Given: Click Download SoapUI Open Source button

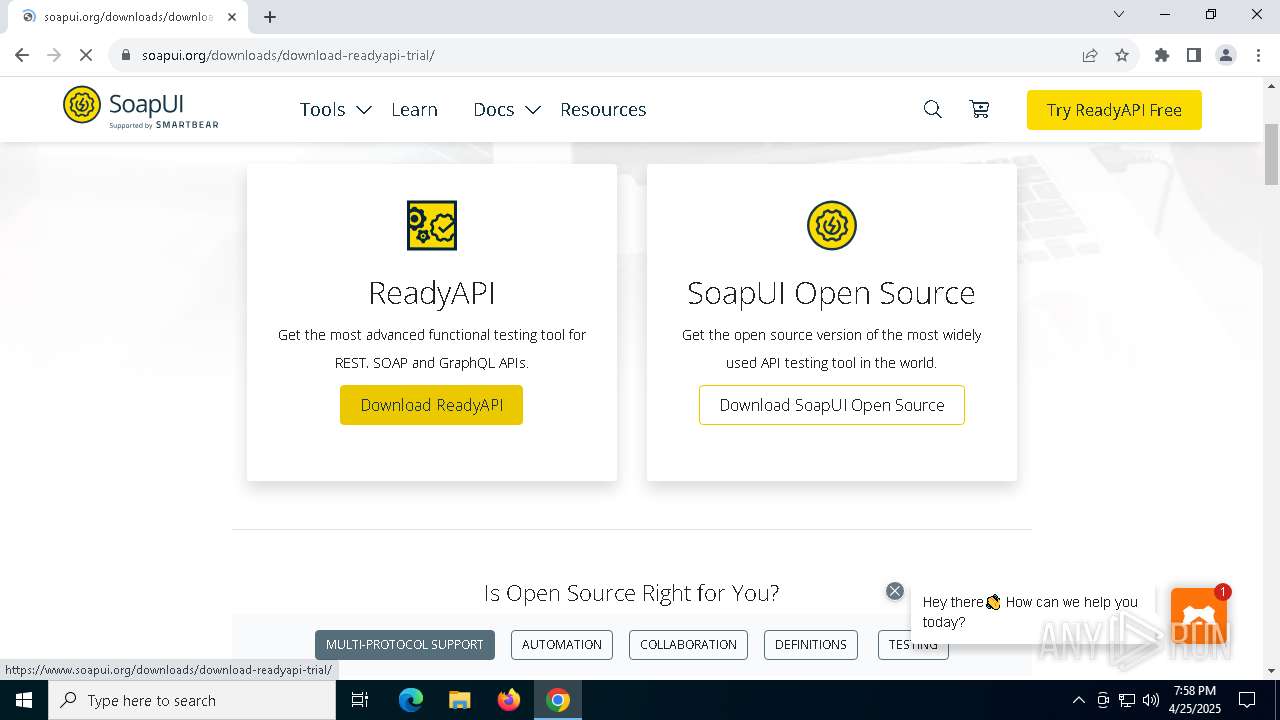Looking at the screenshot, I should tap(832, 405).
